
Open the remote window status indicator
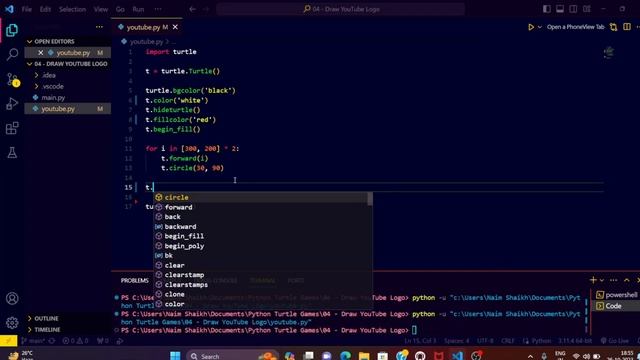pyautogui.click(x=9, y=341)
